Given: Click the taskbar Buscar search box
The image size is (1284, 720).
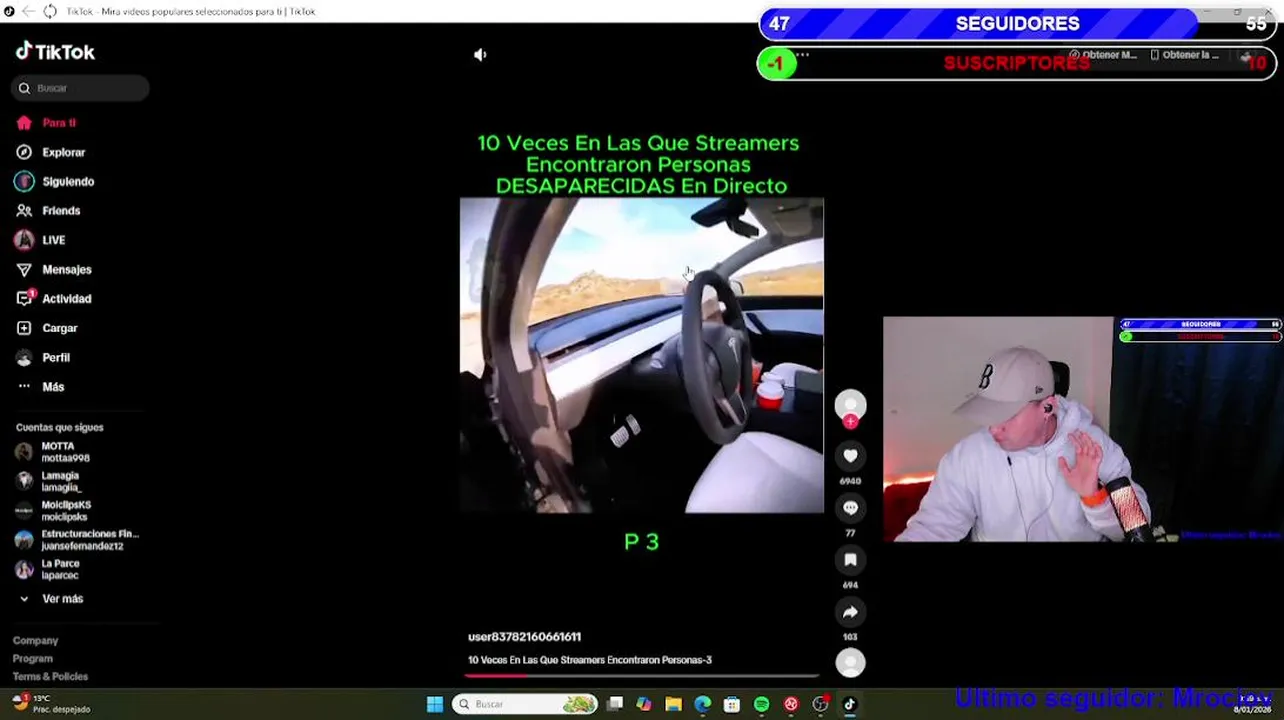Looking at the screenshot, I should (x=524, y=704).
